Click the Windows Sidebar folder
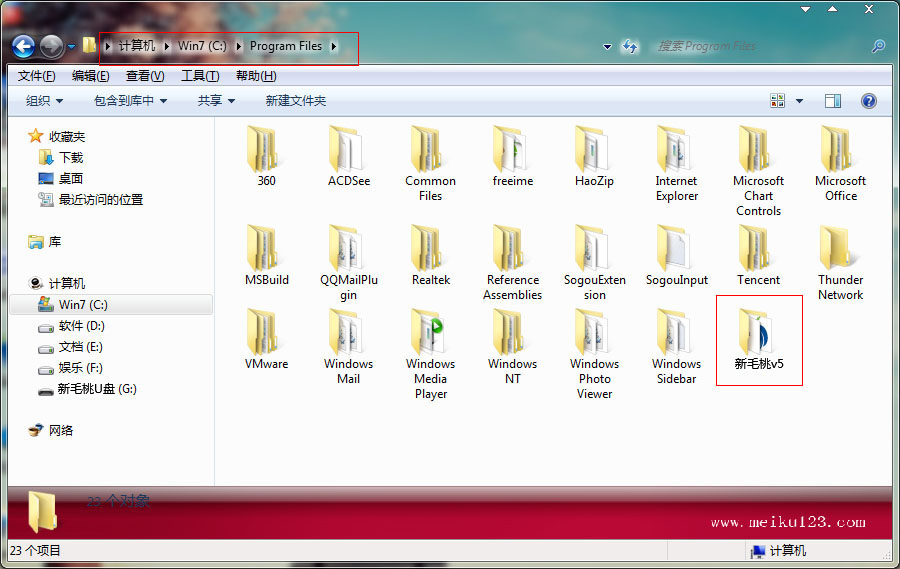 pyautogui.click(x=676, y=347)
